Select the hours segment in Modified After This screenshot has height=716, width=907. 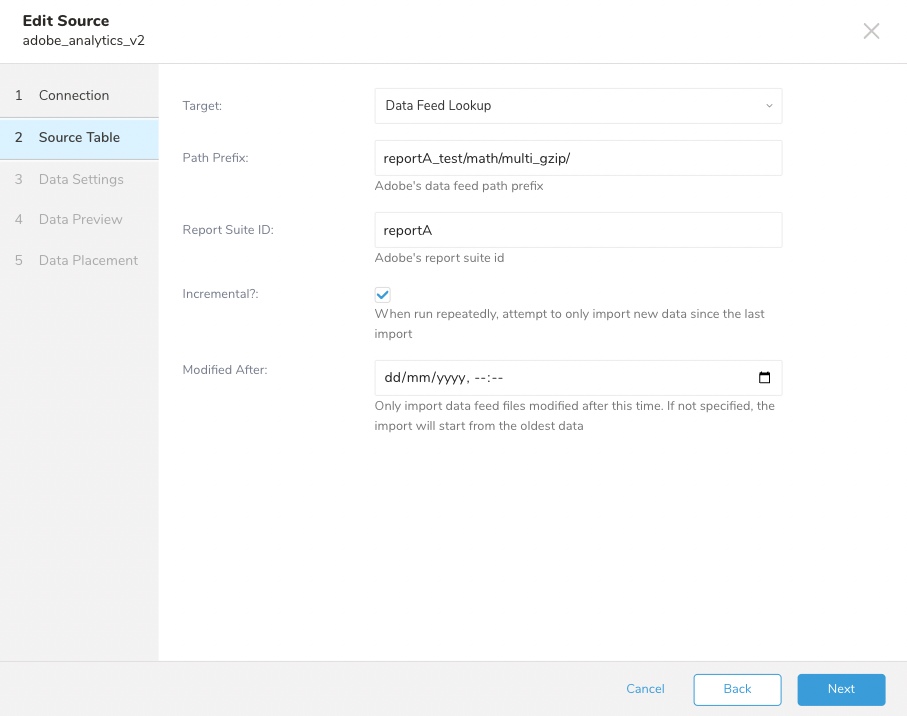481,379
